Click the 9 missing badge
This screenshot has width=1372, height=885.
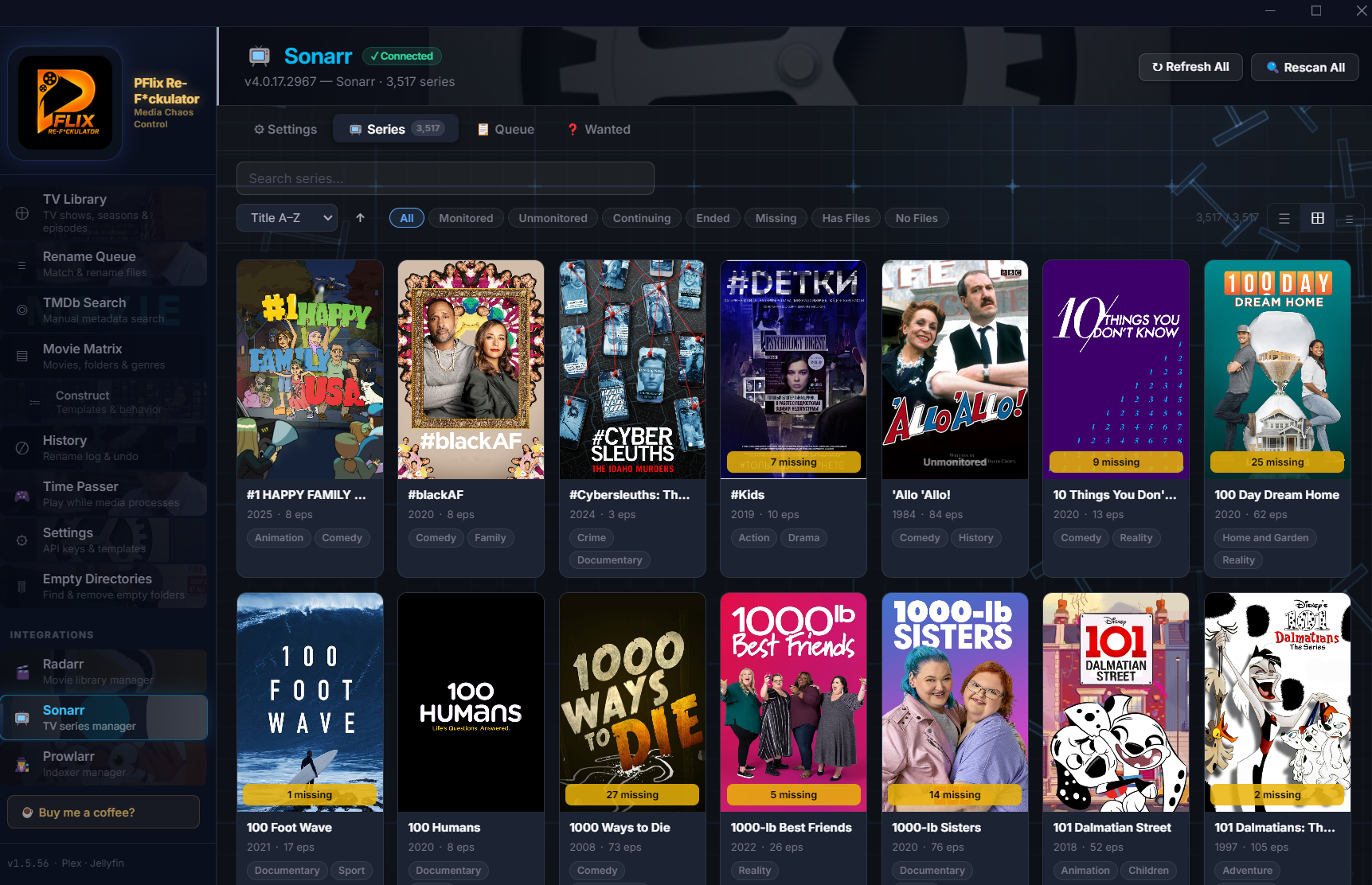(1116, 462)
